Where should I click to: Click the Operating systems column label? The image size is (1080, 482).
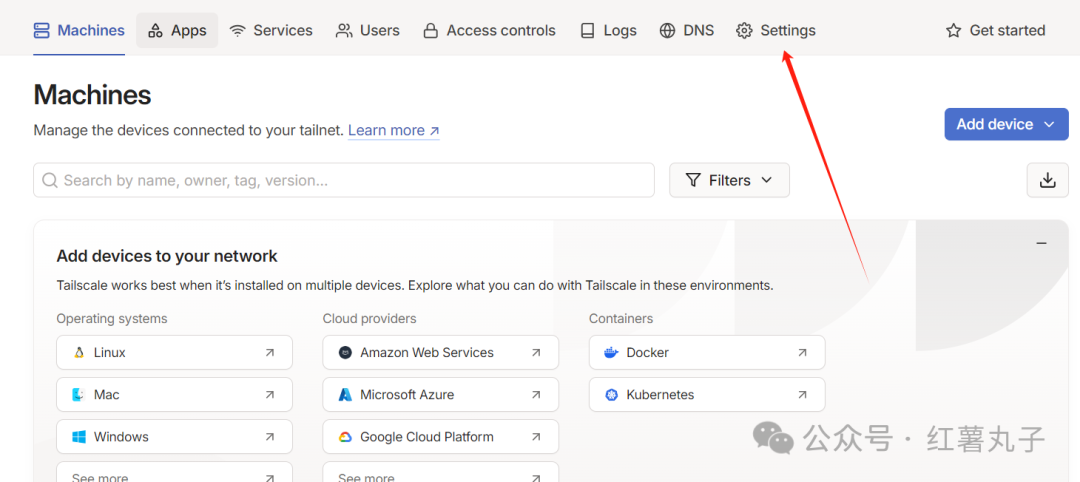click(112, 319)
